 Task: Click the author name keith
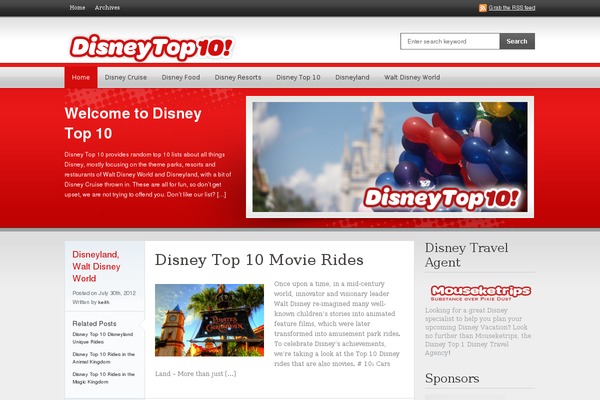click(103, 302)
